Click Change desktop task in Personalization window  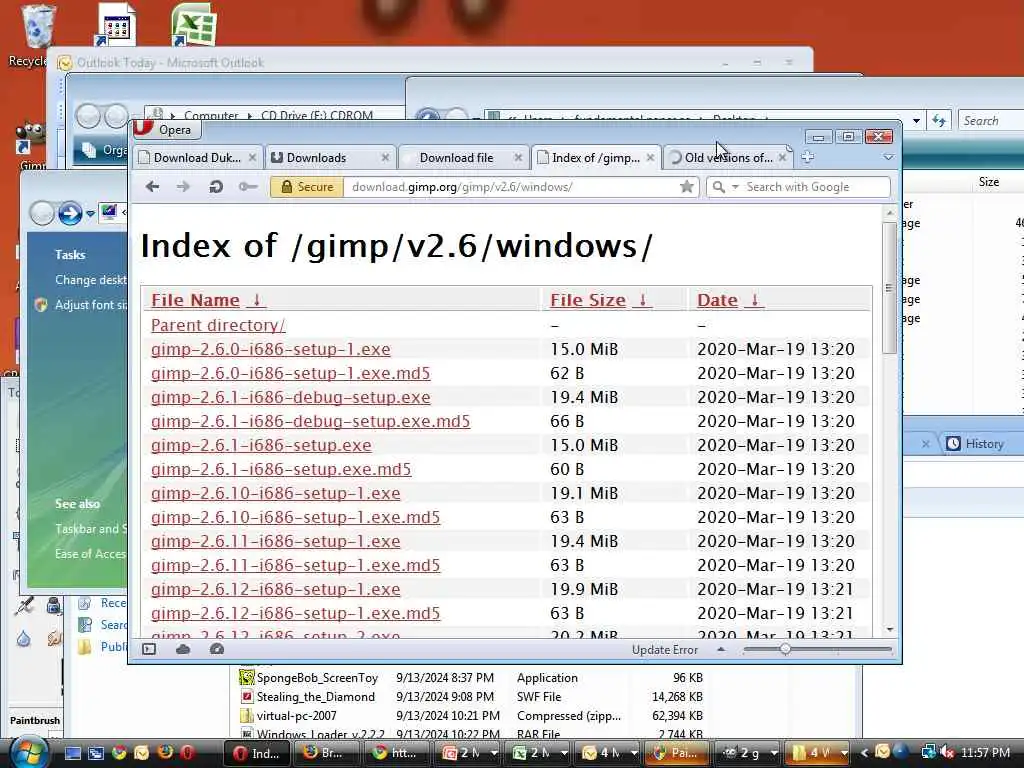click(90, 280)
